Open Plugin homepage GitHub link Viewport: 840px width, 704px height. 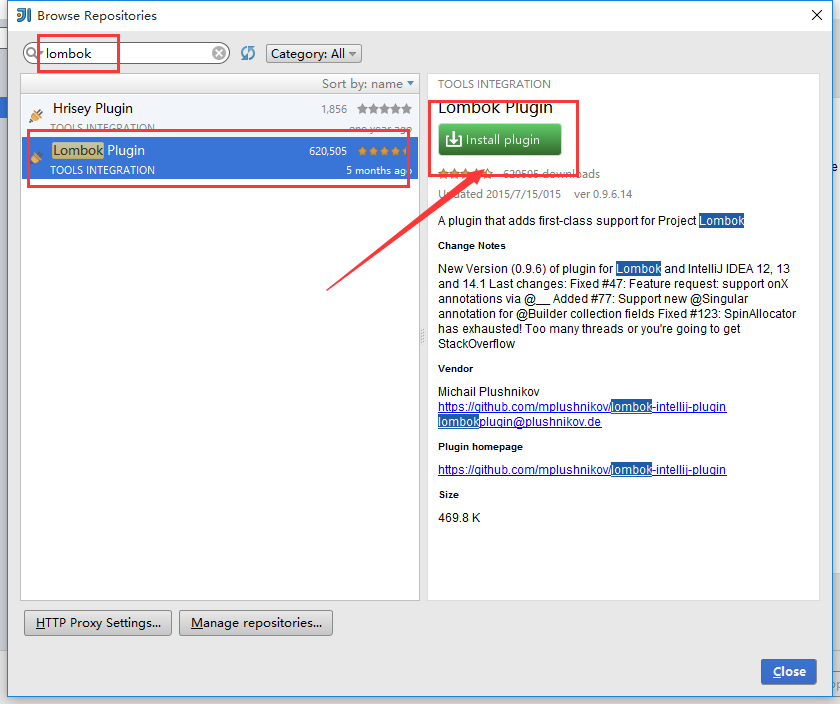coord(582,470)
